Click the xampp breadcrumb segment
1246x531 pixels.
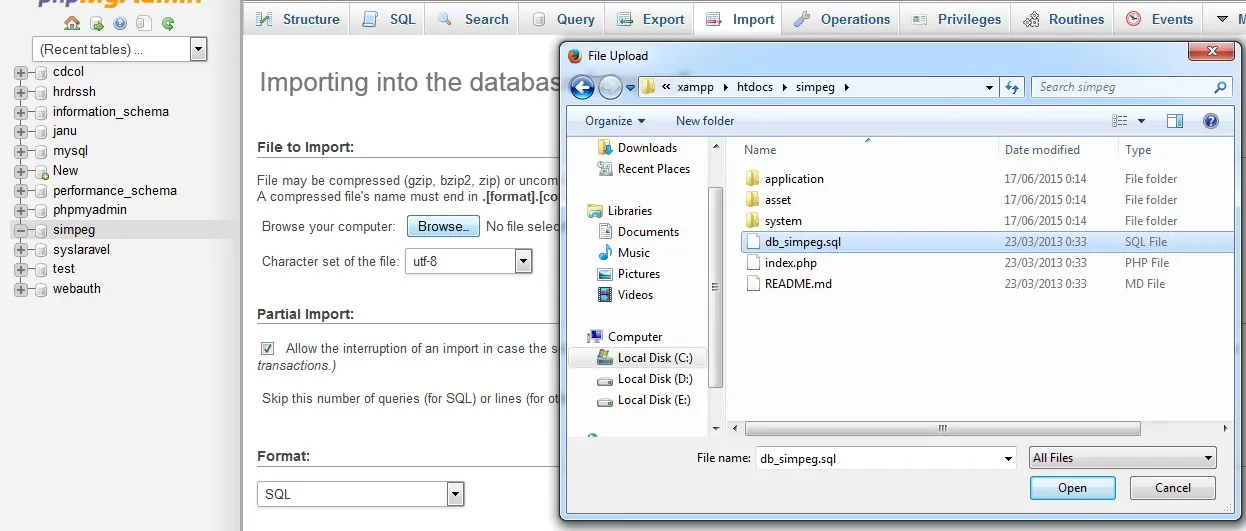(x=695, y=87)
